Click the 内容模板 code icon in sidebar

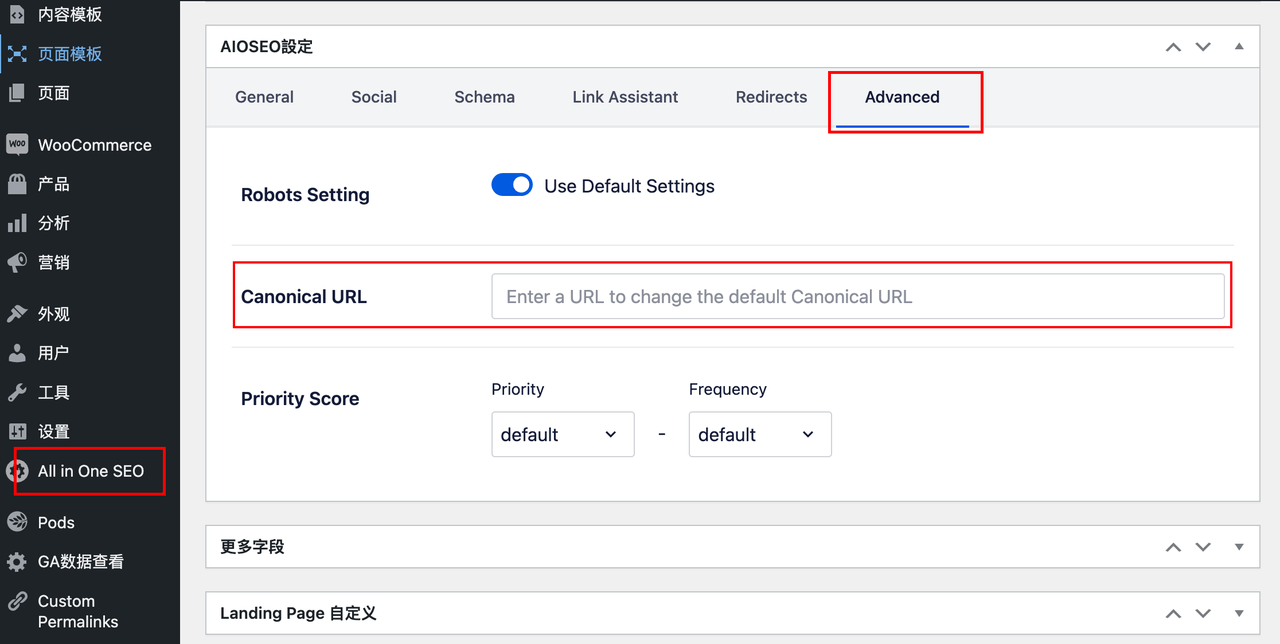[x=17, y=15]
